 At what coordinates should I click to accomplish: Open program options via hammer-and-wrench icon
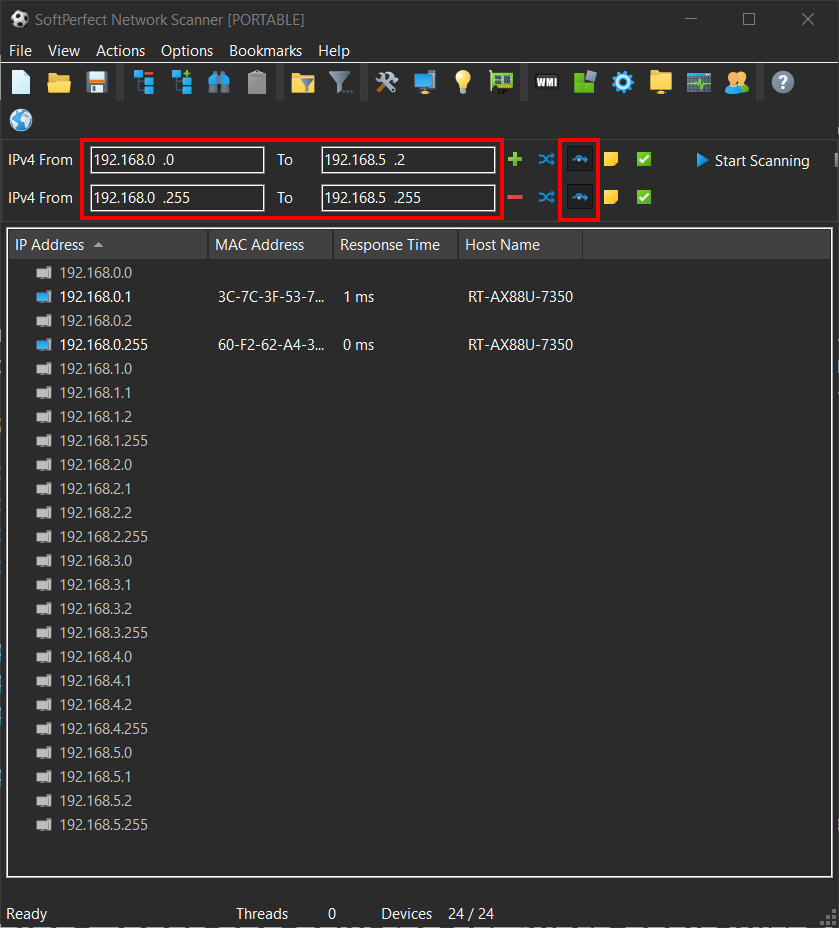(387, 82)
